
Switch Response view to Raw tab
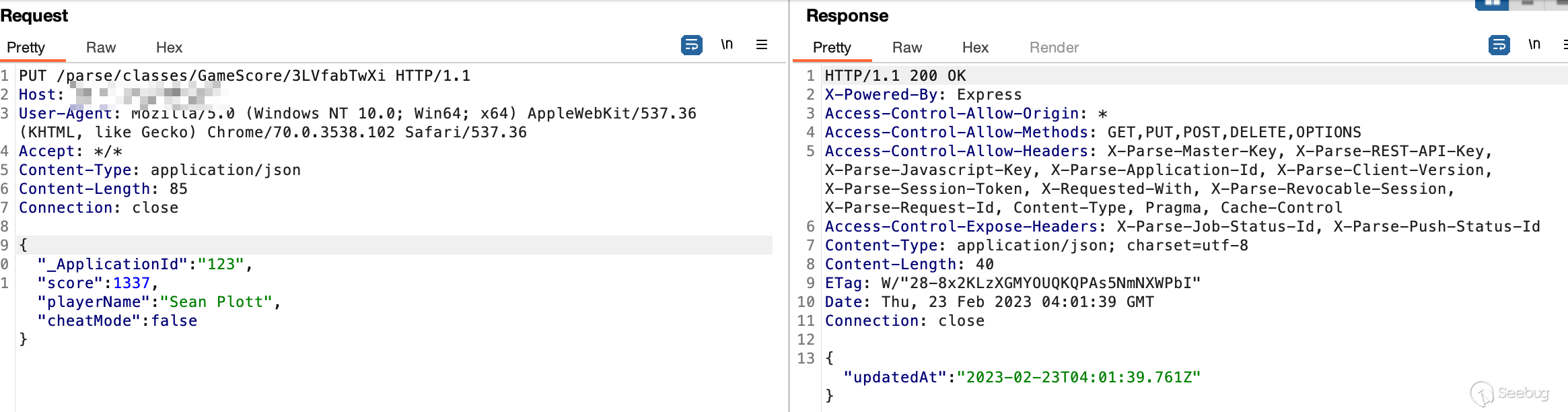pyautogui.click(x=906, y=47)
